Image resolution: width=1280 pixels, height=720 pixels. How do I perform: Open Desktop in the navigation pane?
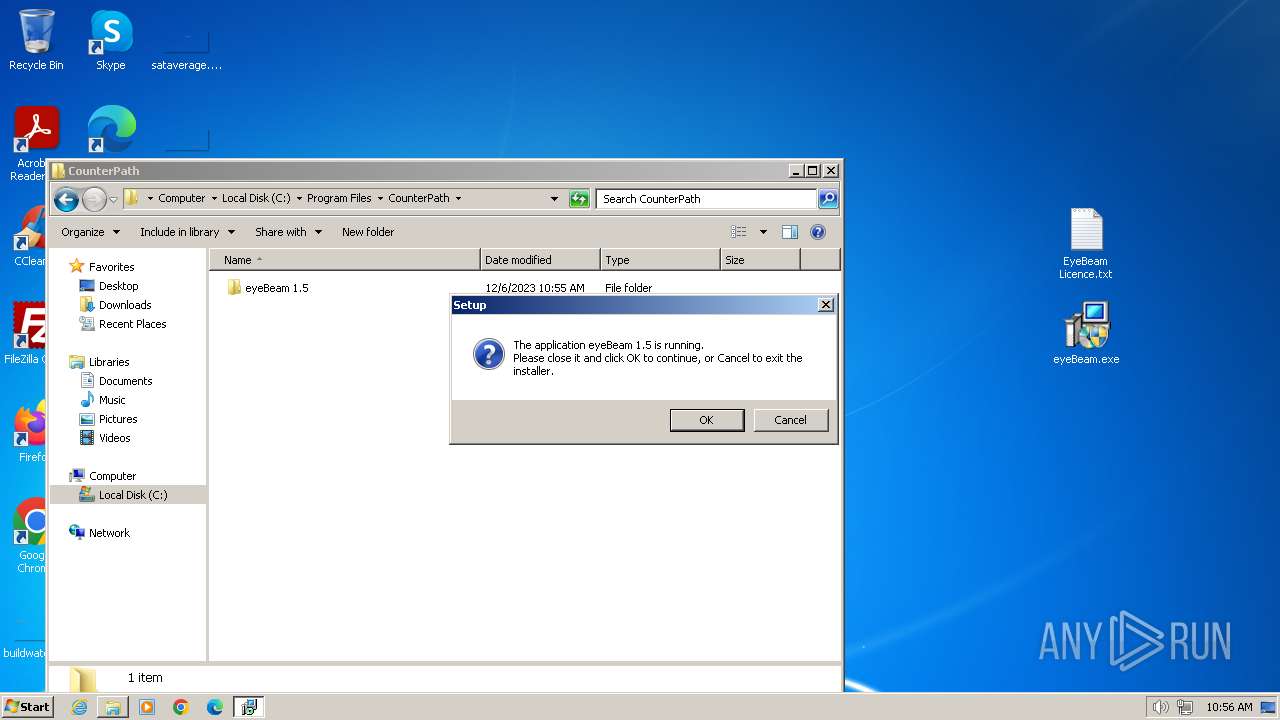(x=109, y=286)
